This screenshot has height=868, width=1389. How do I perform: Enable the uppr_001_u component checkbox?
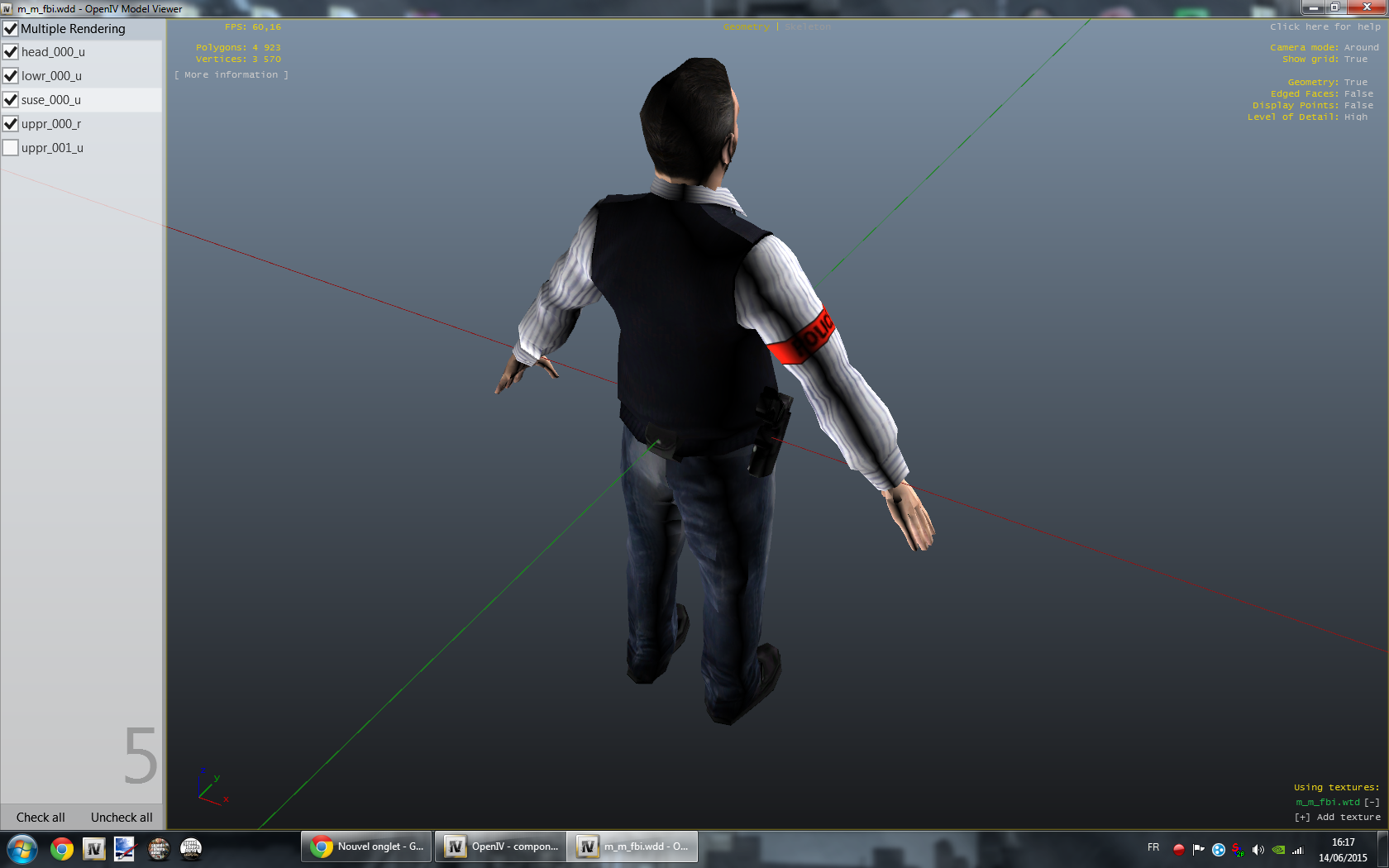(11, 147)
